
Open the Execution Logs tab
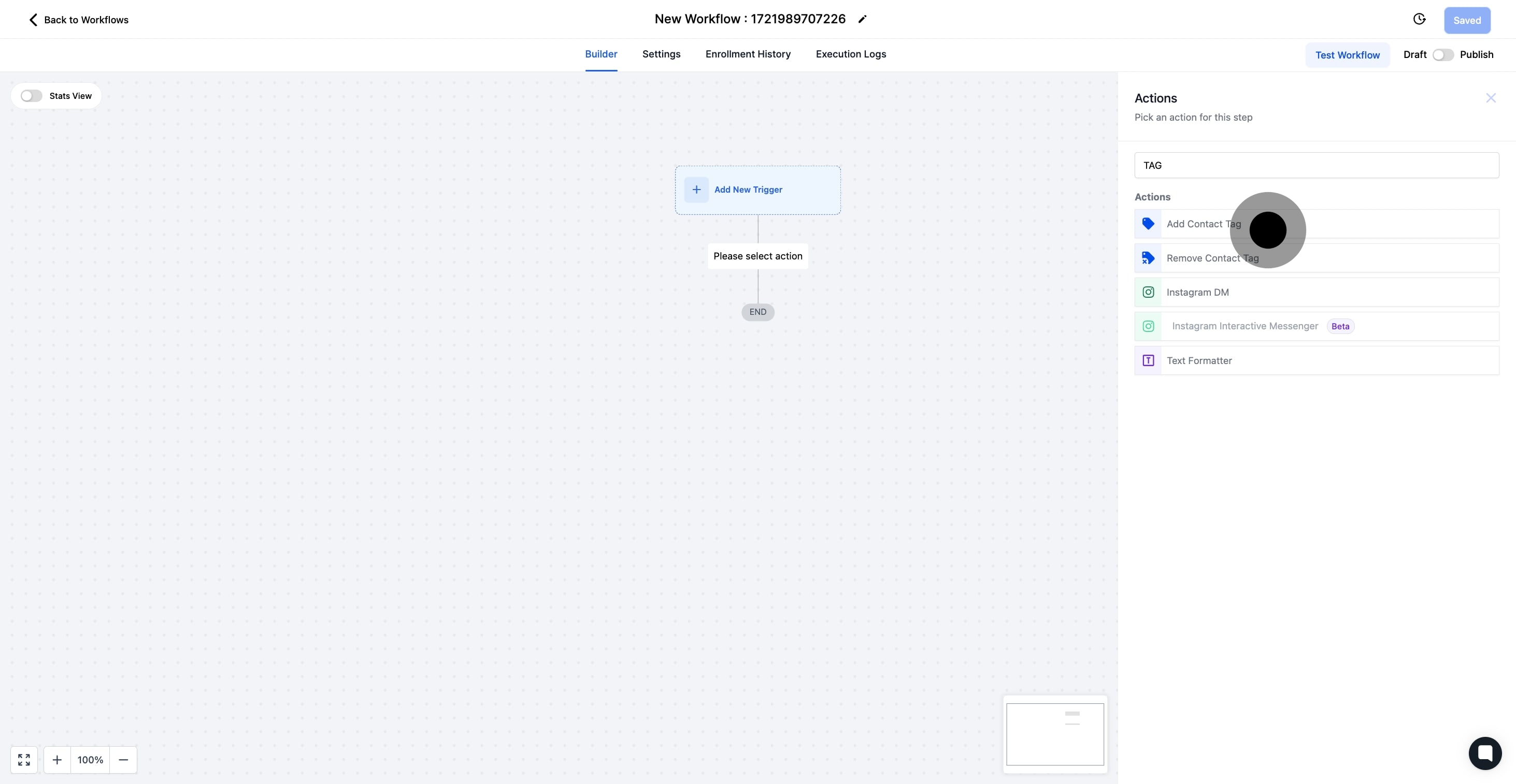851,54
